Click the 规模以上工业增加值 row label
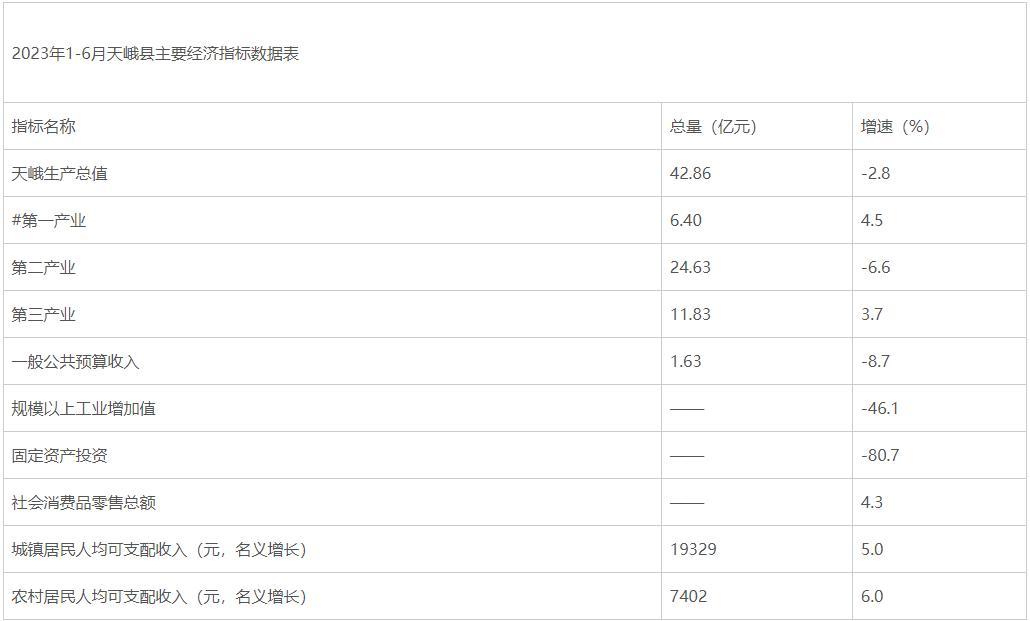Screen dimensions: 1030x621 (x=83, y=409)
